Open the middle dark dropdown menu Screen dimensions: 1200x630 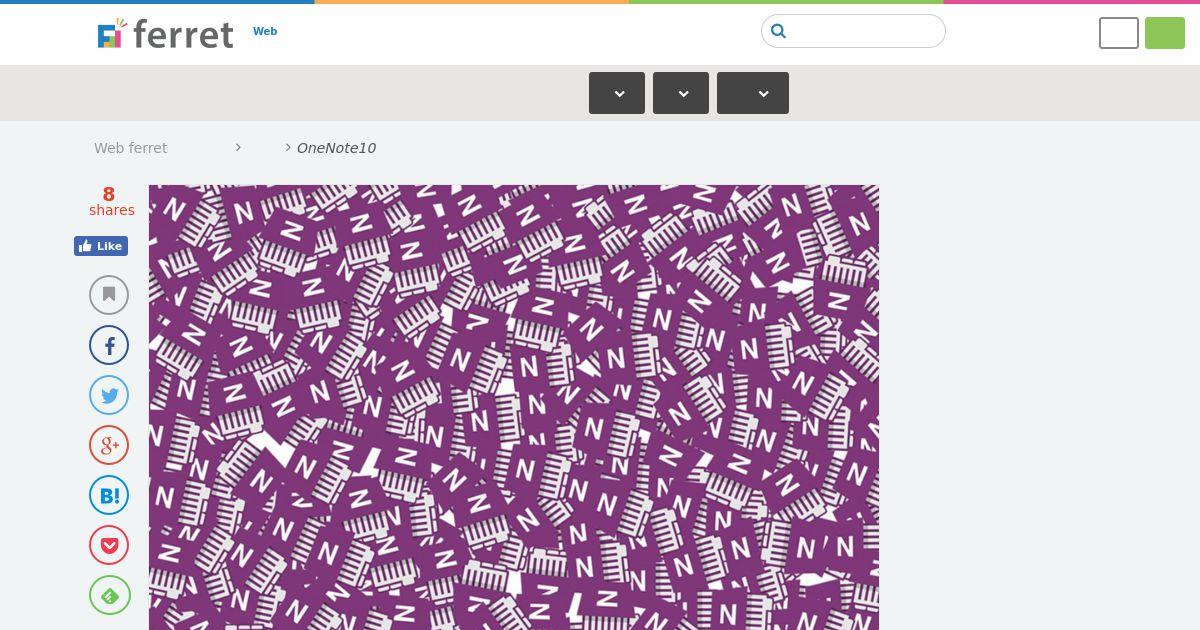coord(681,93)
